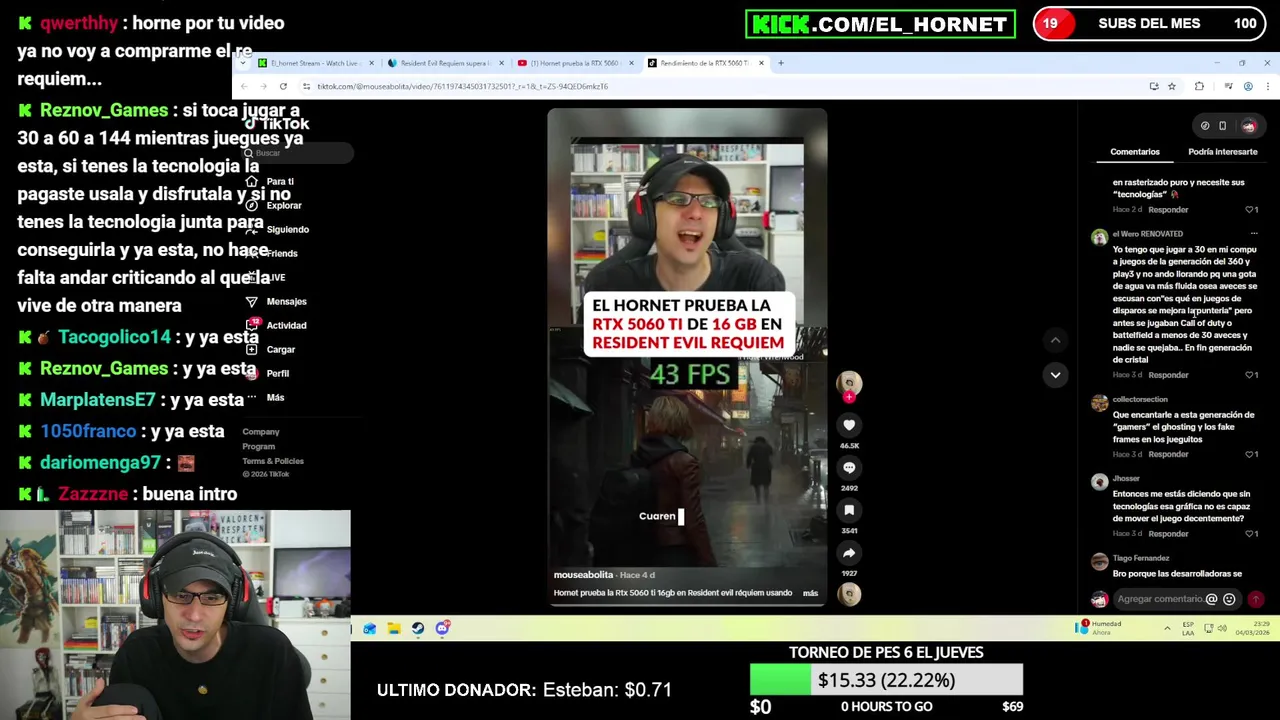This screenshot has width=1280, height=720.
Task: Open browser extensions puzzle icon
Action: [1199, 86]
